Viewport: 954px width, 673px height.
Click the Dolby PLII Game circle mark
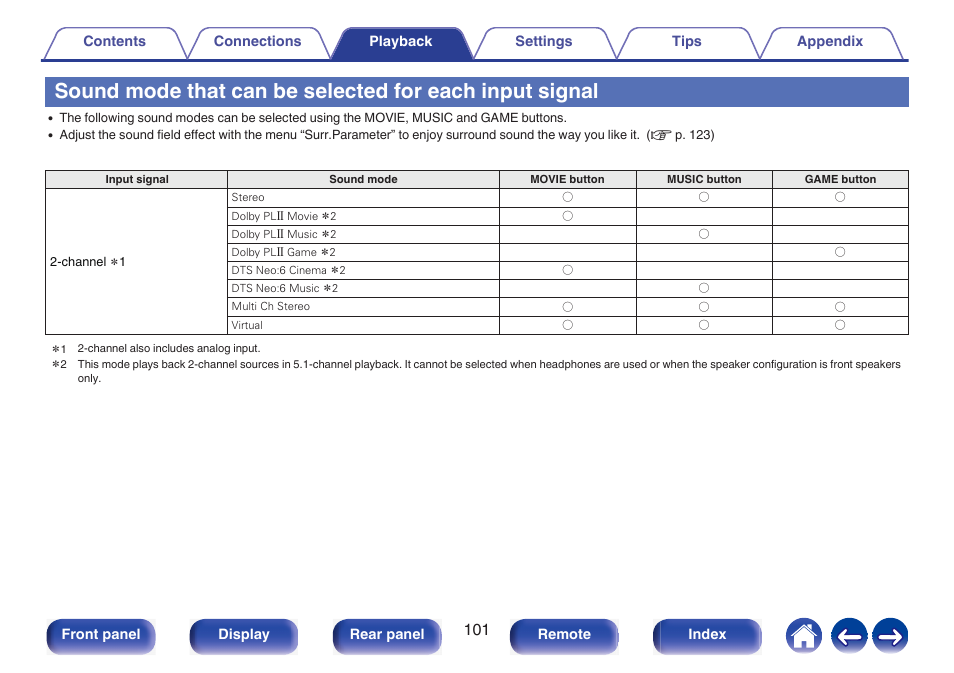[840, 252]
